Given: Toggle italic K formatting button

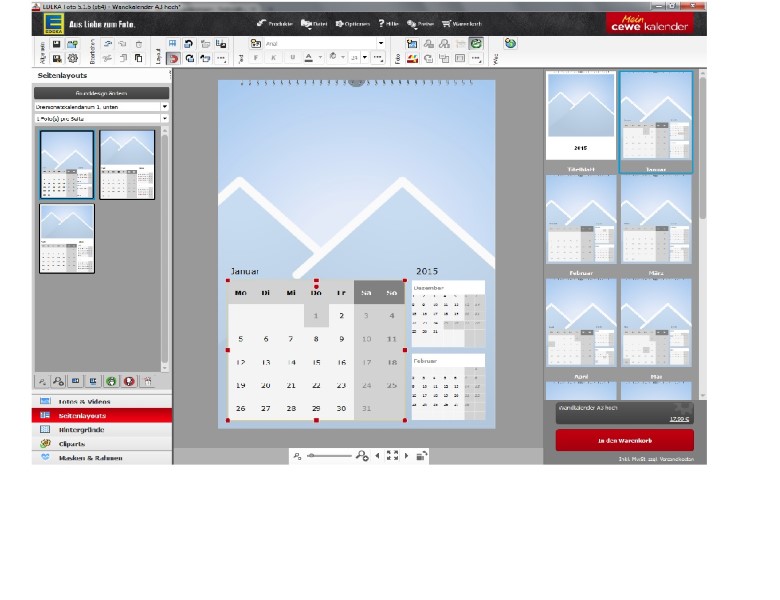Looking at the screenshot, I should (x=274, y=58).
